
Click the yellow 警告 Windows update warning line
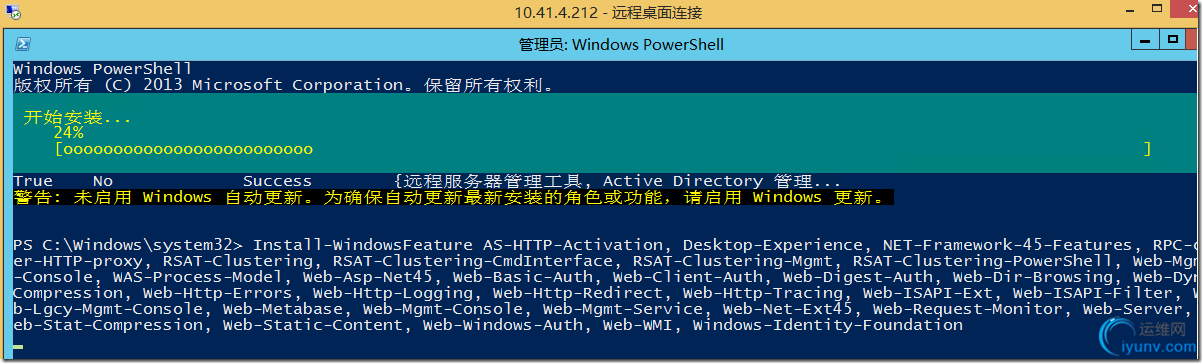click(450, 197)
